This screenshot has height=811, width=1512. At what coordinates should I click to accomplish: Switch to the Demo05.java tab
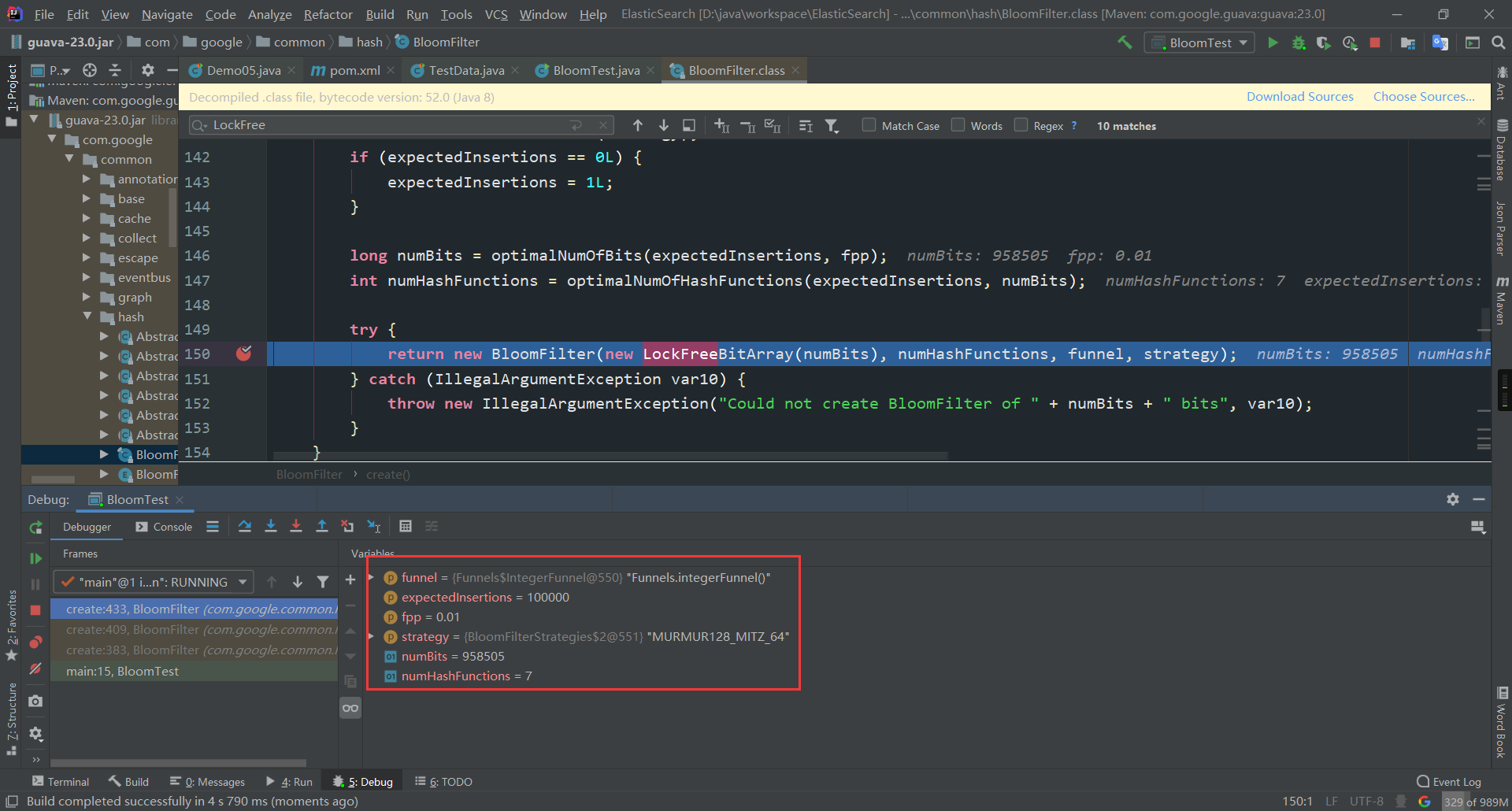(x=243, y=70)
